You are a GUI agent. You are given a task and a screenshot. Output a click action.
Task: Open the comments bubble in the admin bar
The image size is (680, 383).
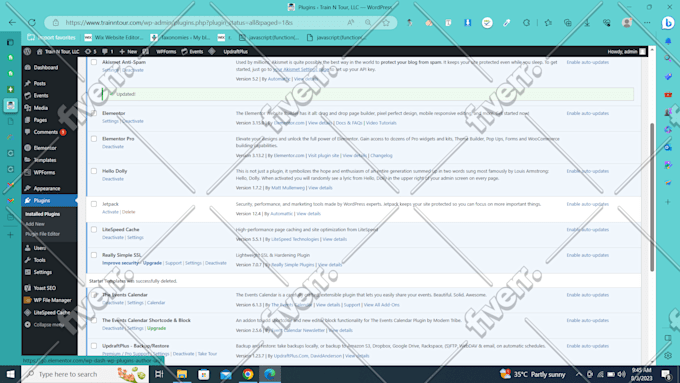click(107, 51)
